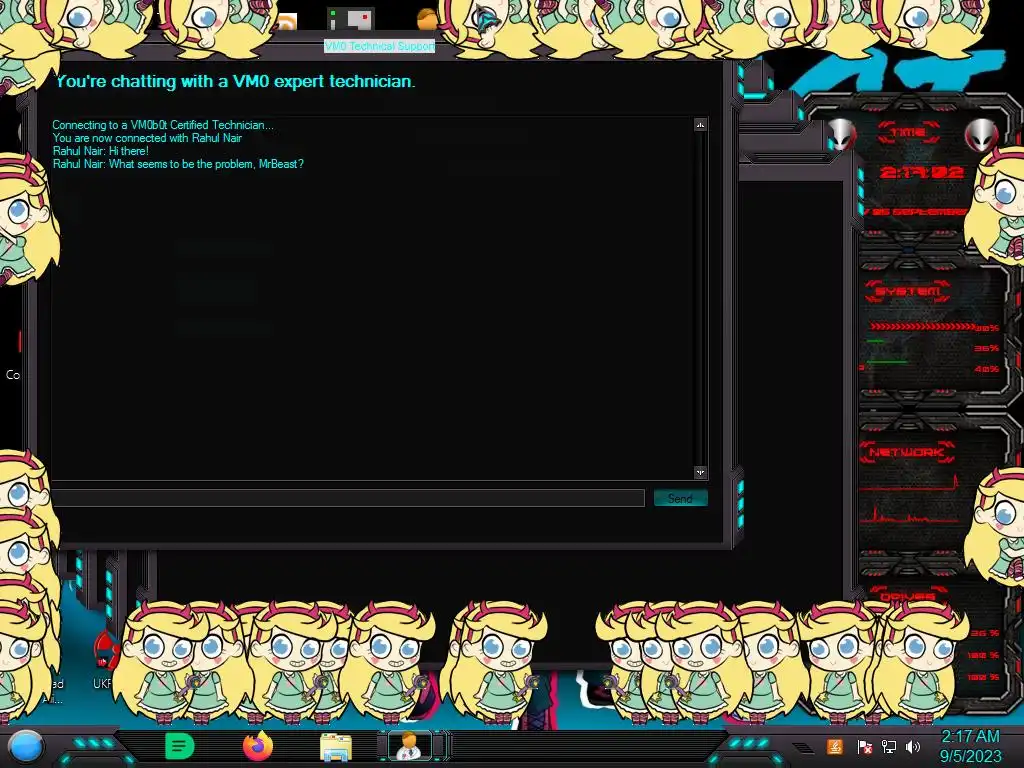Click the teal triangular logo icon at top

point(487,19)
